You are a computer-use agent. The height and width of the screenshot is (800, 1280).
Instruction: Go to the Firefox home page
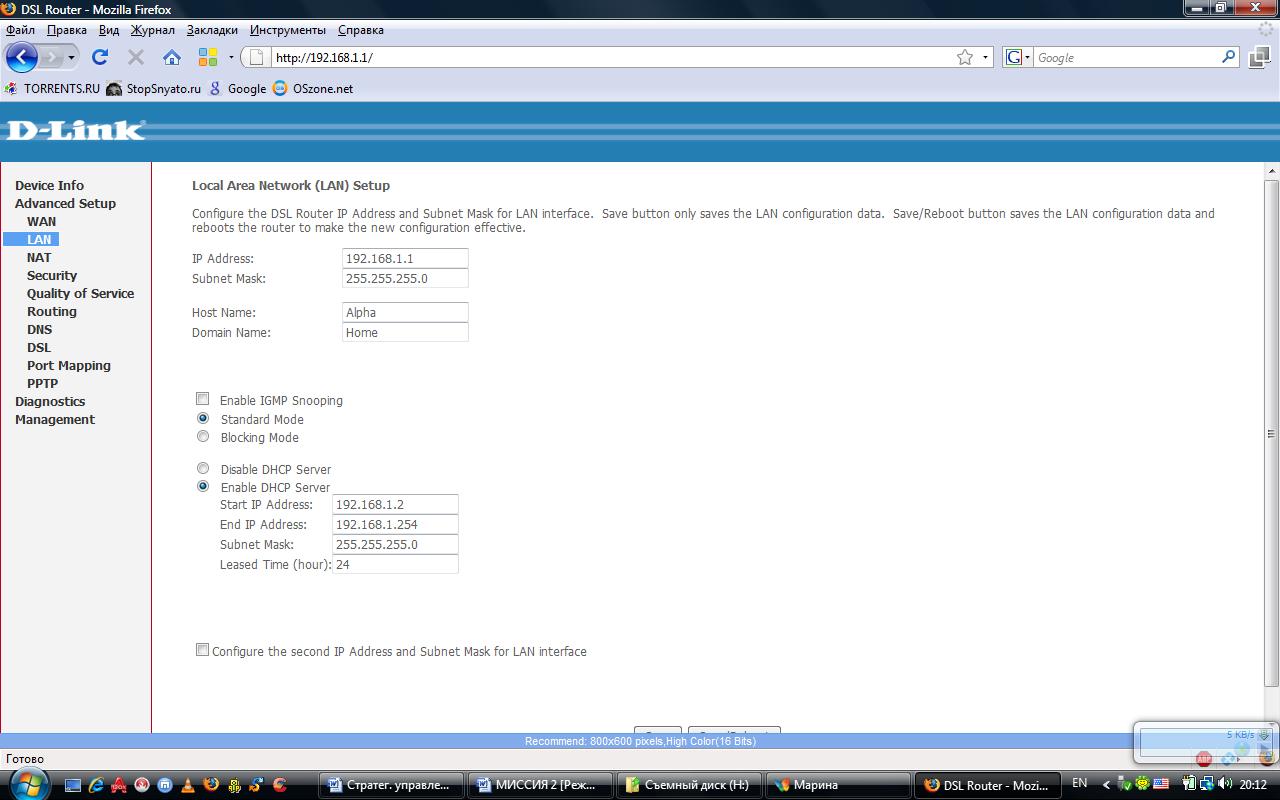[172, 57]
